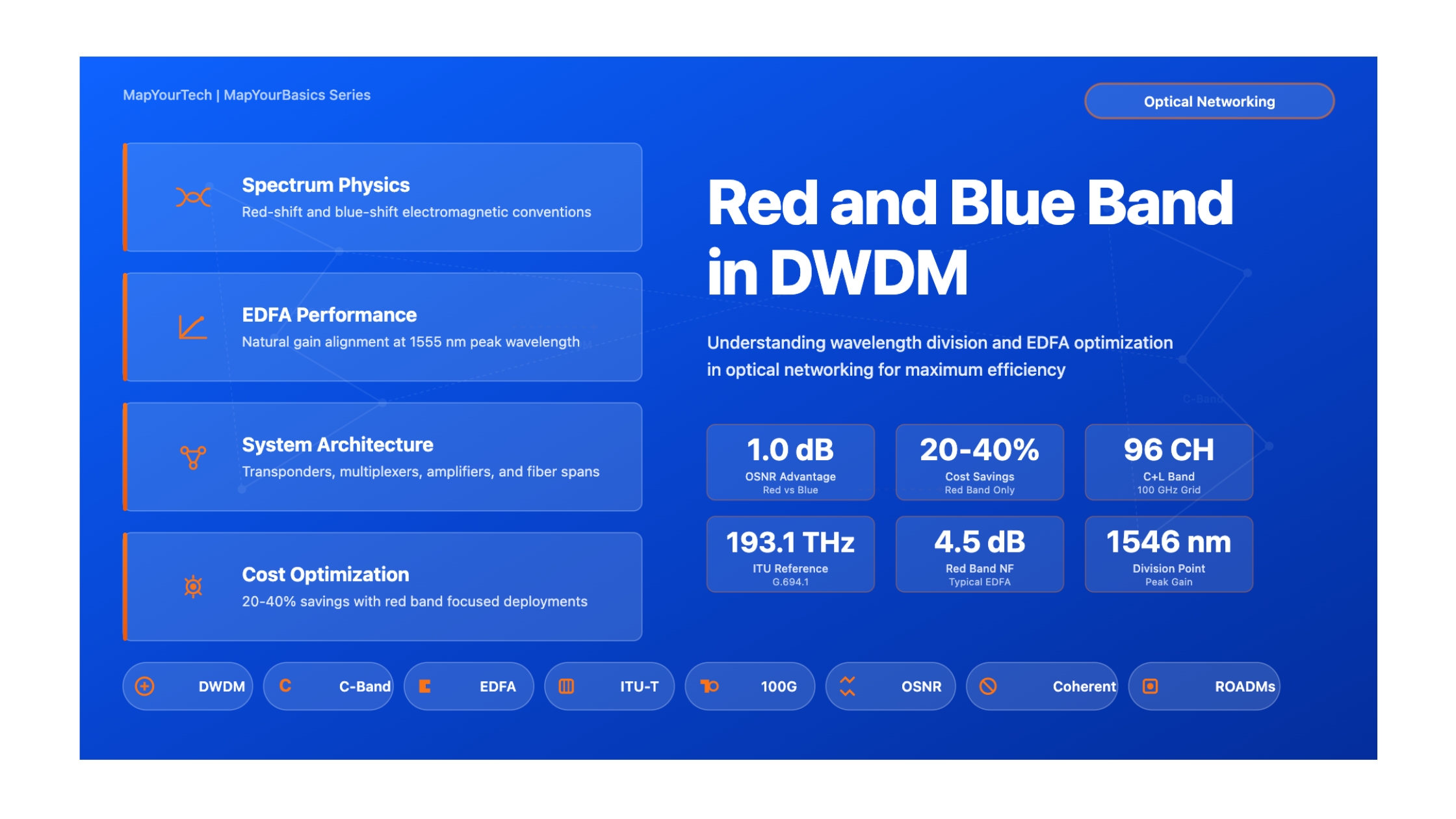
Task: Click the prohibited-circle icon in Coherent tag
Action: click(988, 686)
